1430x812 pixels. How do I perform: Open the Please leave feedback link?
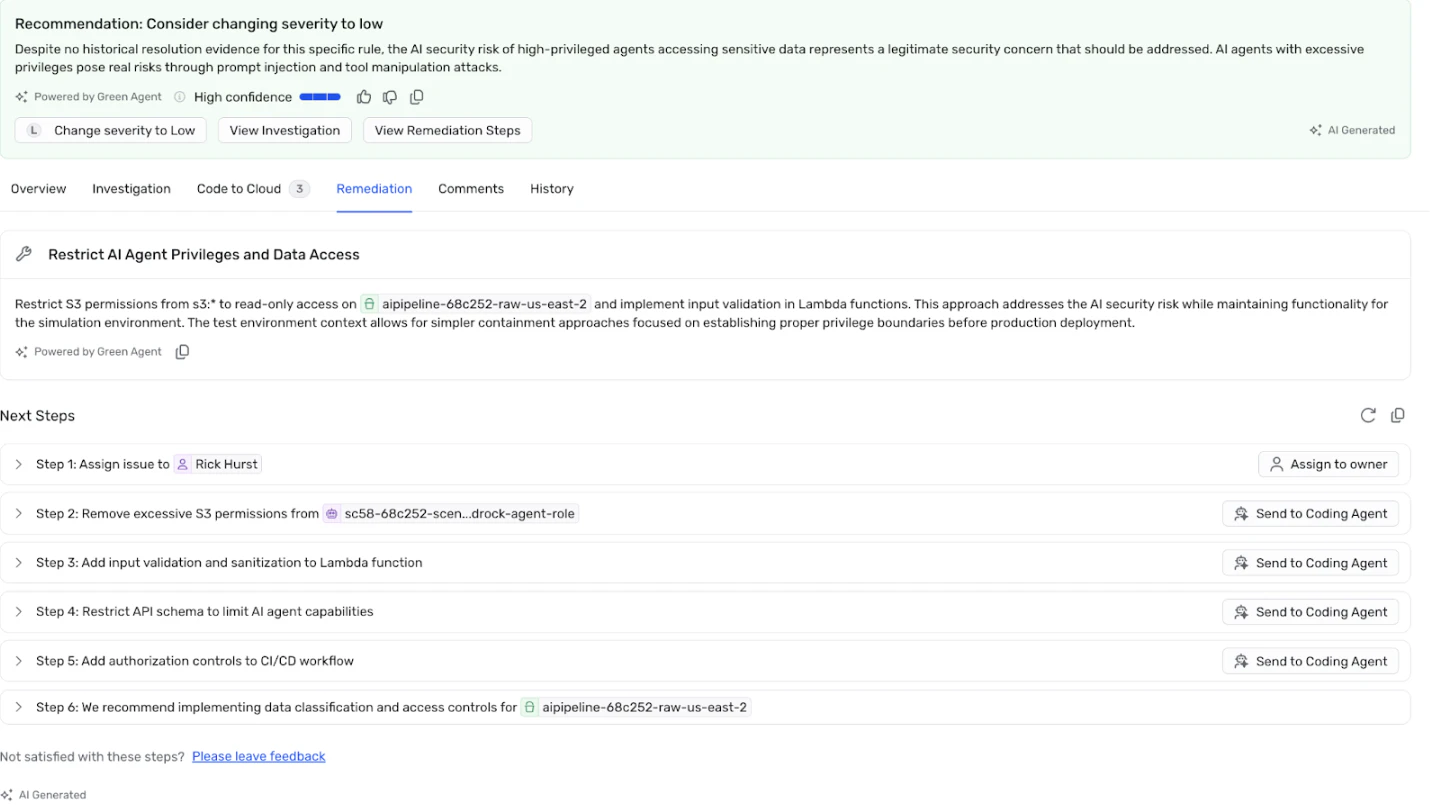click(259, 757)
